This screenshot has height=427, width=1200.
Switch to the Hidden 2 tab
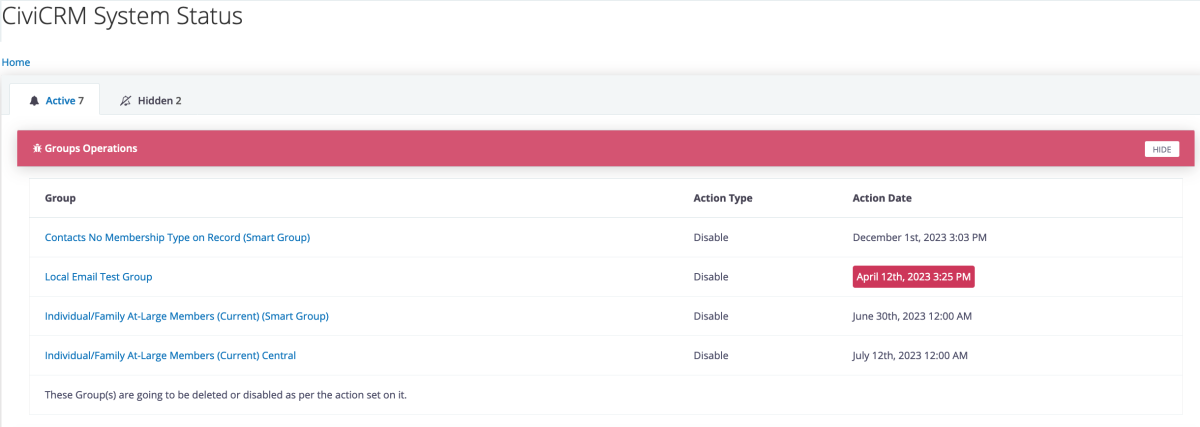point(150,100)
